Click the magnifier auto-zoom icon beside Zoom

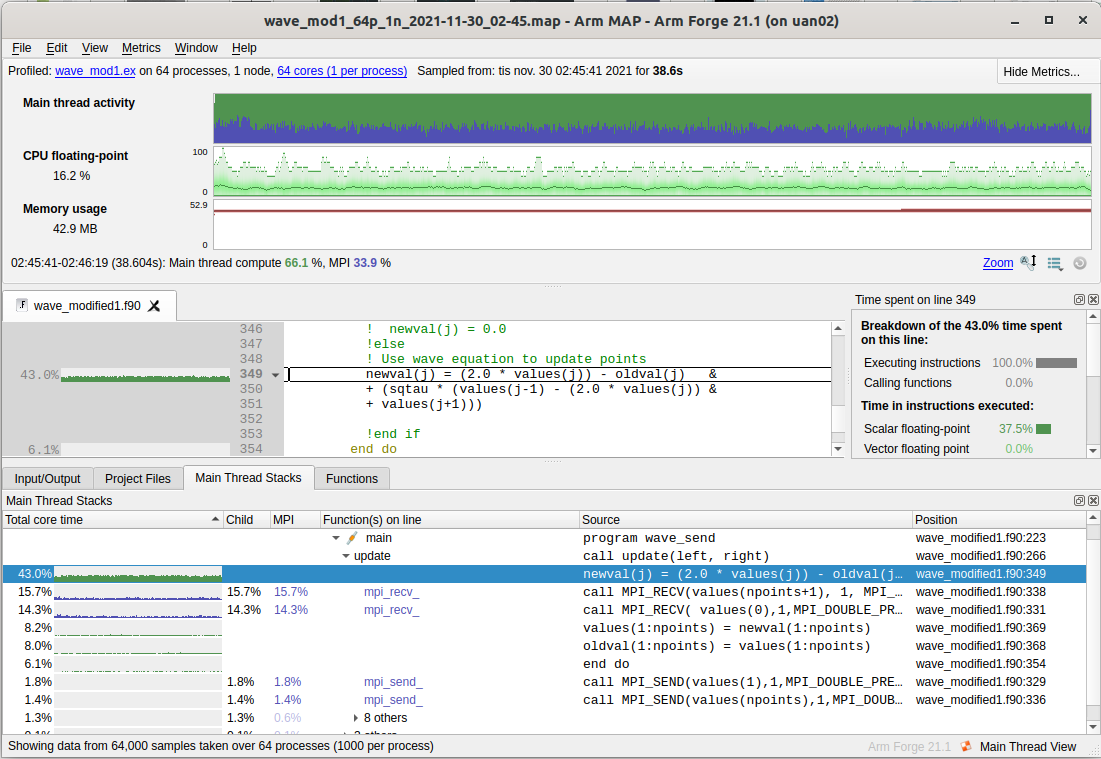coord(1028,263)
